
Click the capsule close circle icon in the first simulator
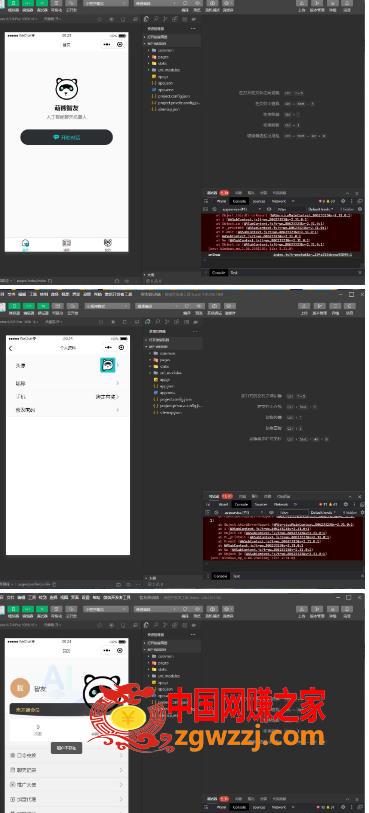click(121, 45)
